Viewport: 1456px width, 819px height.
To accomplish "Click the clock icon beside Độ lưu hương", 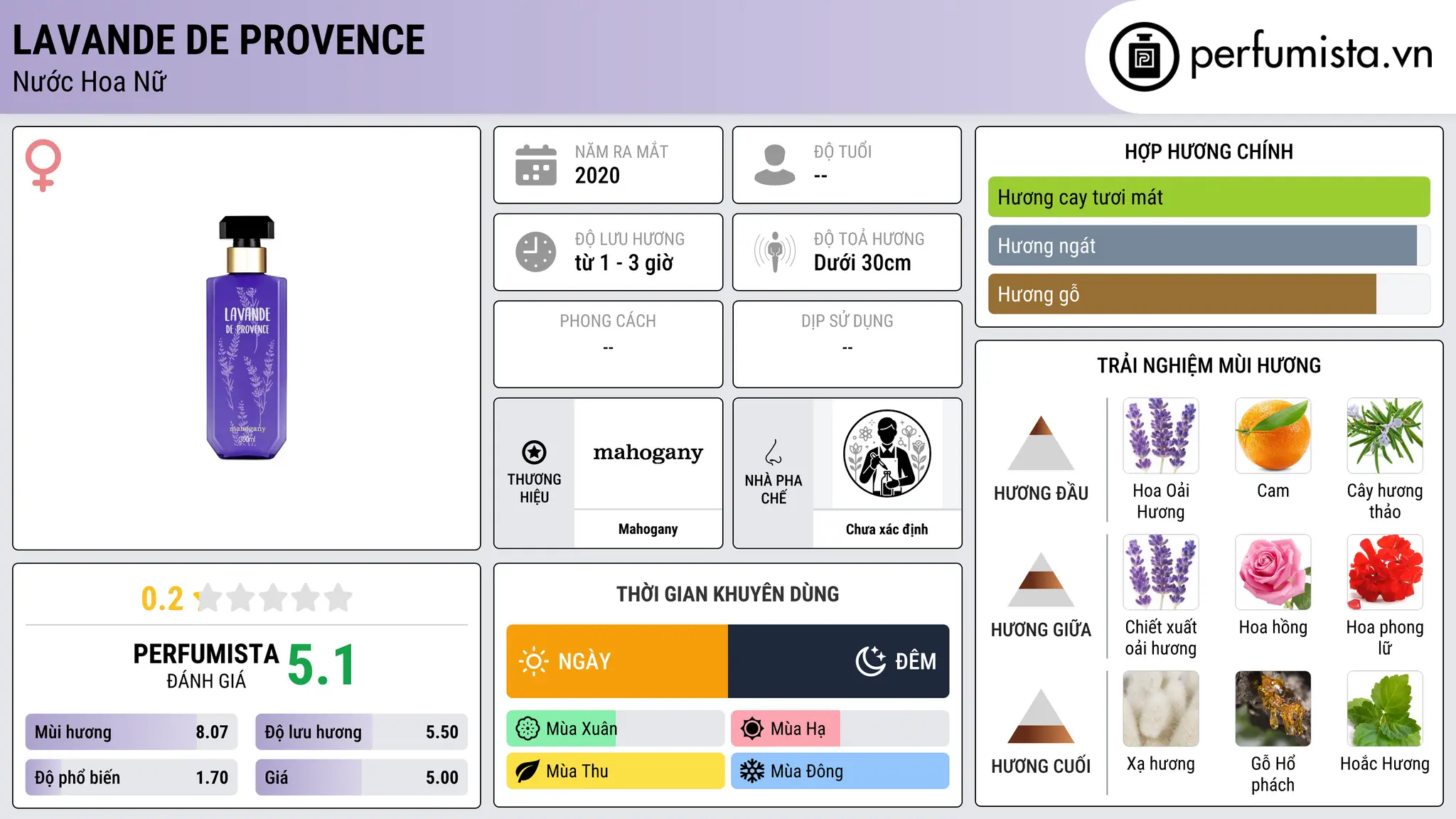I will [x=536, y=252].
